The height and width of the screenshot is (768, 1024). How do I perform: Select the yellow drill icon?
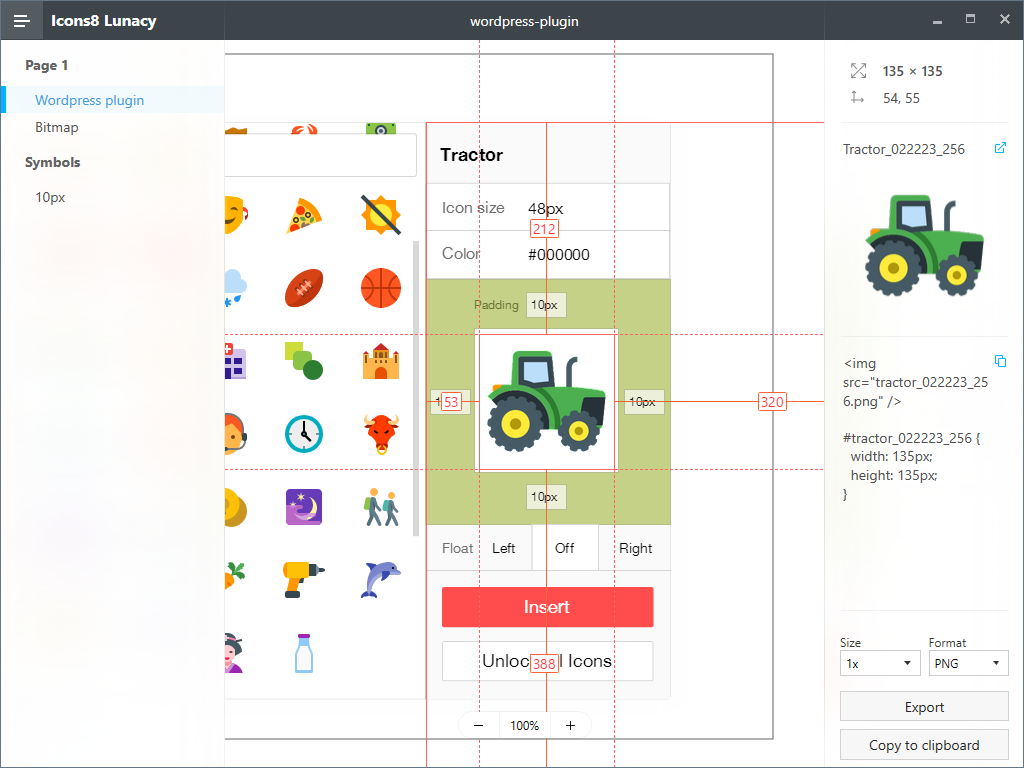pyautogui.click(x=304, y=579)
